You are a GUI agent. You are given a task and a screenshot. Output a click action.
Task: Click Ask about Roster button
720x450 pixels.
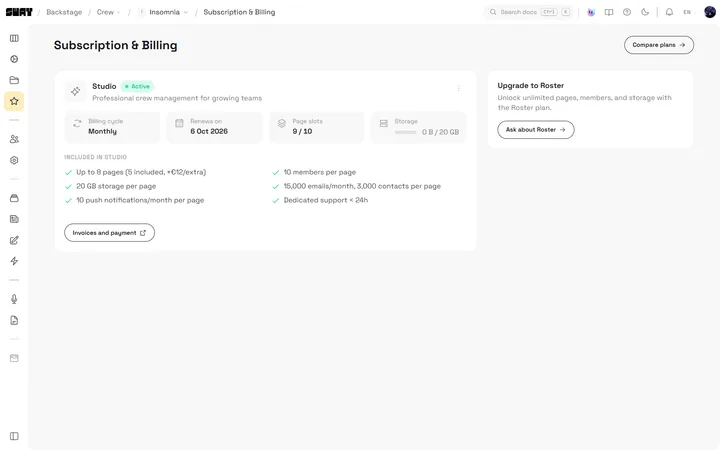536,129
